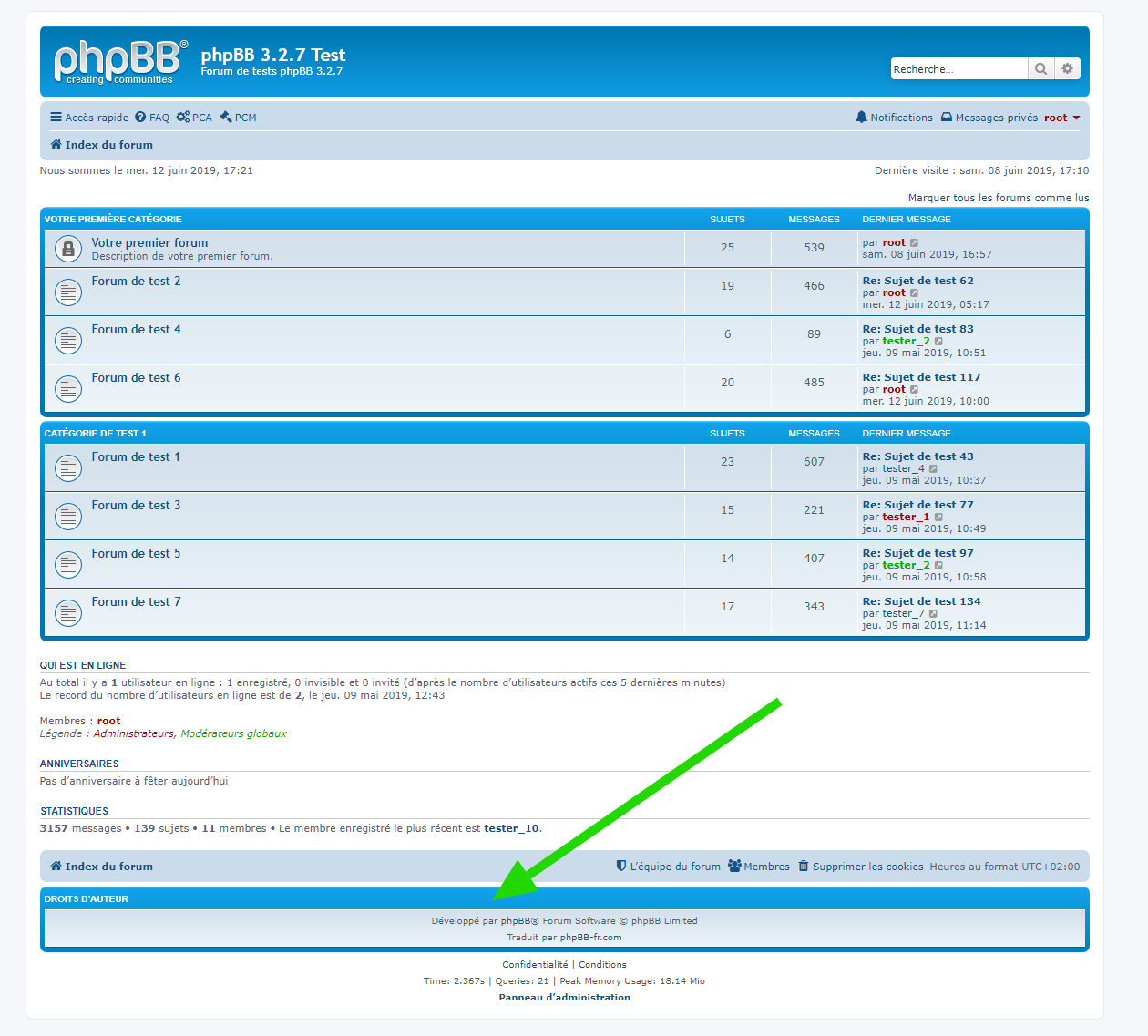Click view latest post icon for Sujet de test 83
The height and width of the screenshot is (1036, 1148).
938,342
